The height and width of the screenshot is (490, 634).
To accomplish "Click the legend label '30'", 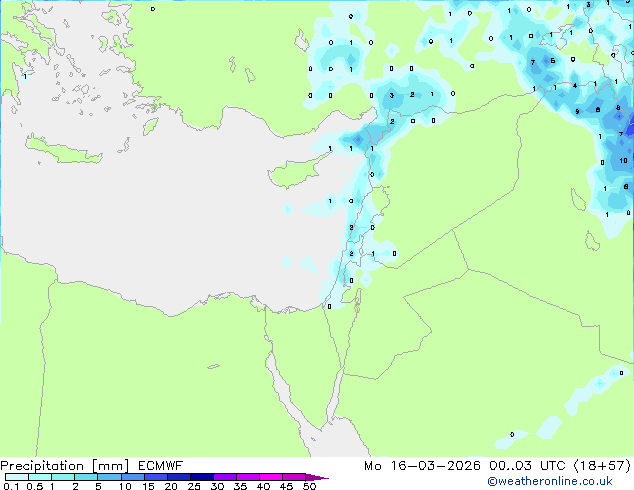I will [217, 486].
